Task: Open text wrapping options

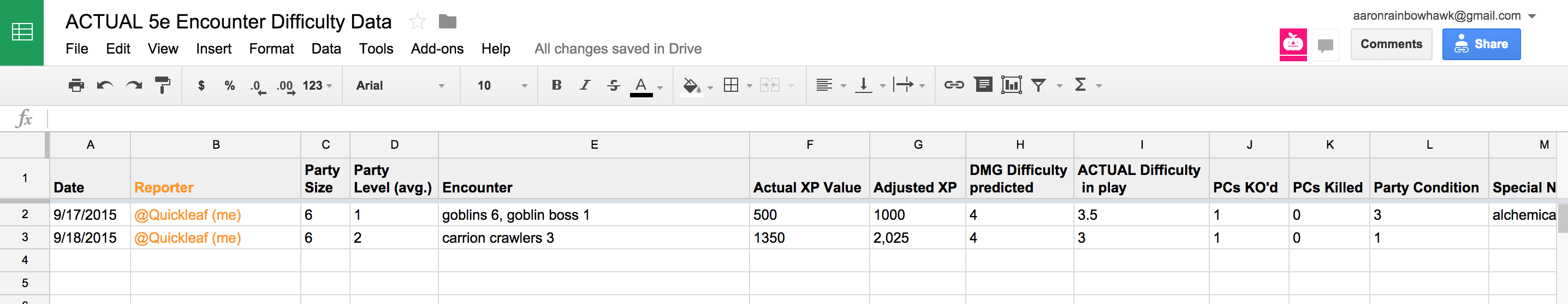Action: pos(904,85)
